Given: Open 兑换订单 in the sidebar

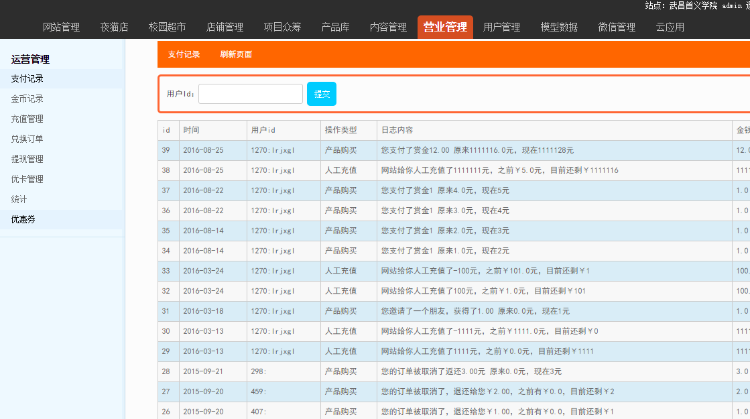Looking at the screenshot, I should click(27, 139).
